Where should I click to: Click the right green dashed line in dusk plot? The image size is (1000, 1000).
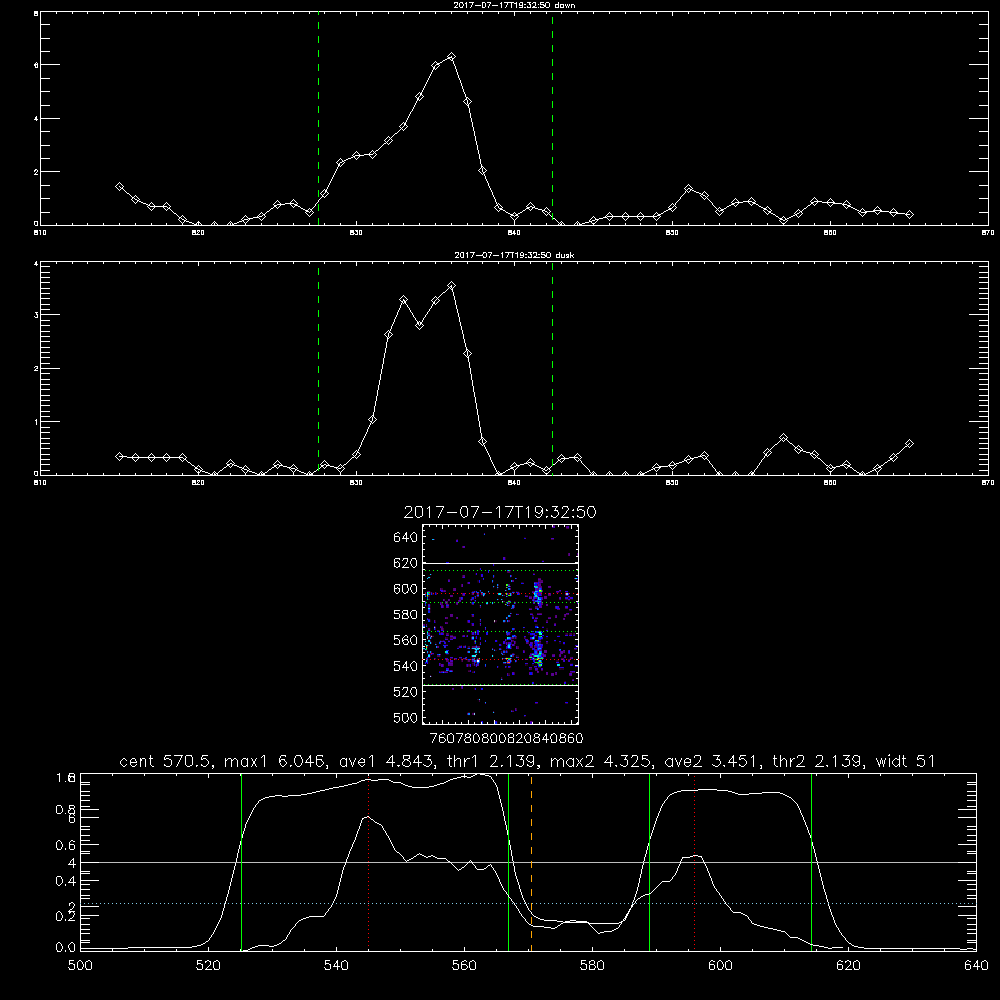pos(552,369)
